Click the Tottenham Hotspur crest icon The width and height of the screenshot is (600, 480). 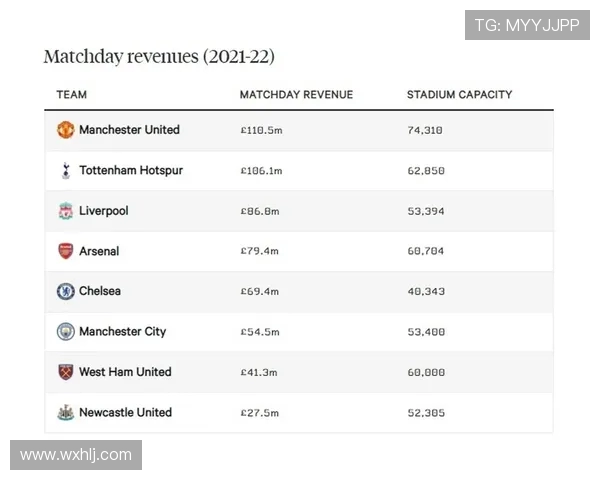tap(65, 170)
